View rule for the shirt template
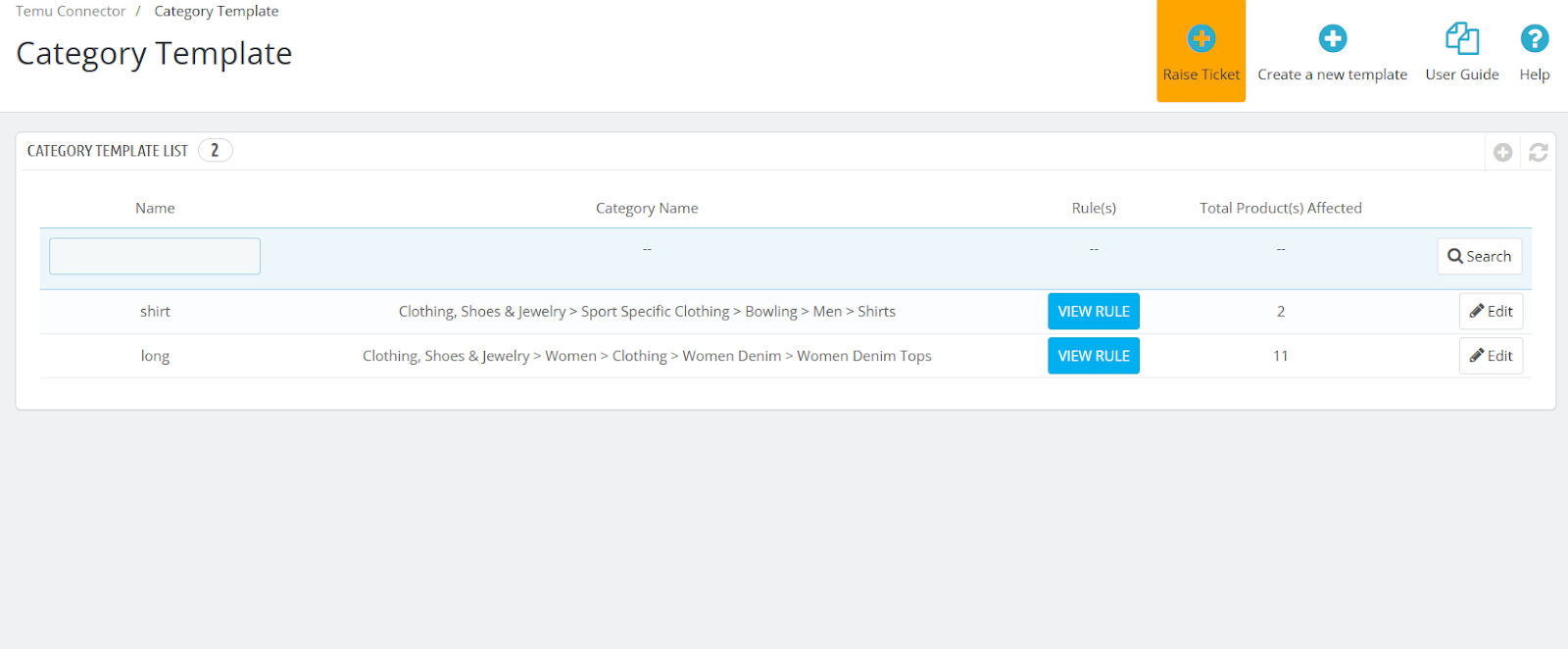This screenshot has height=649, width=1568. pyautogui.click(x=1093, y=312)
